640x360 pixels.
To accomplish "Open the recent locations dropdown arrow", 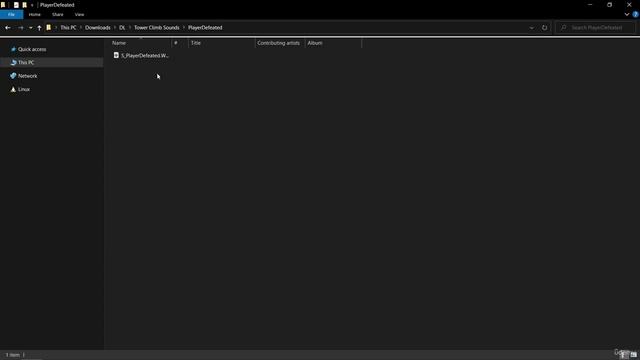I will 31,28.
